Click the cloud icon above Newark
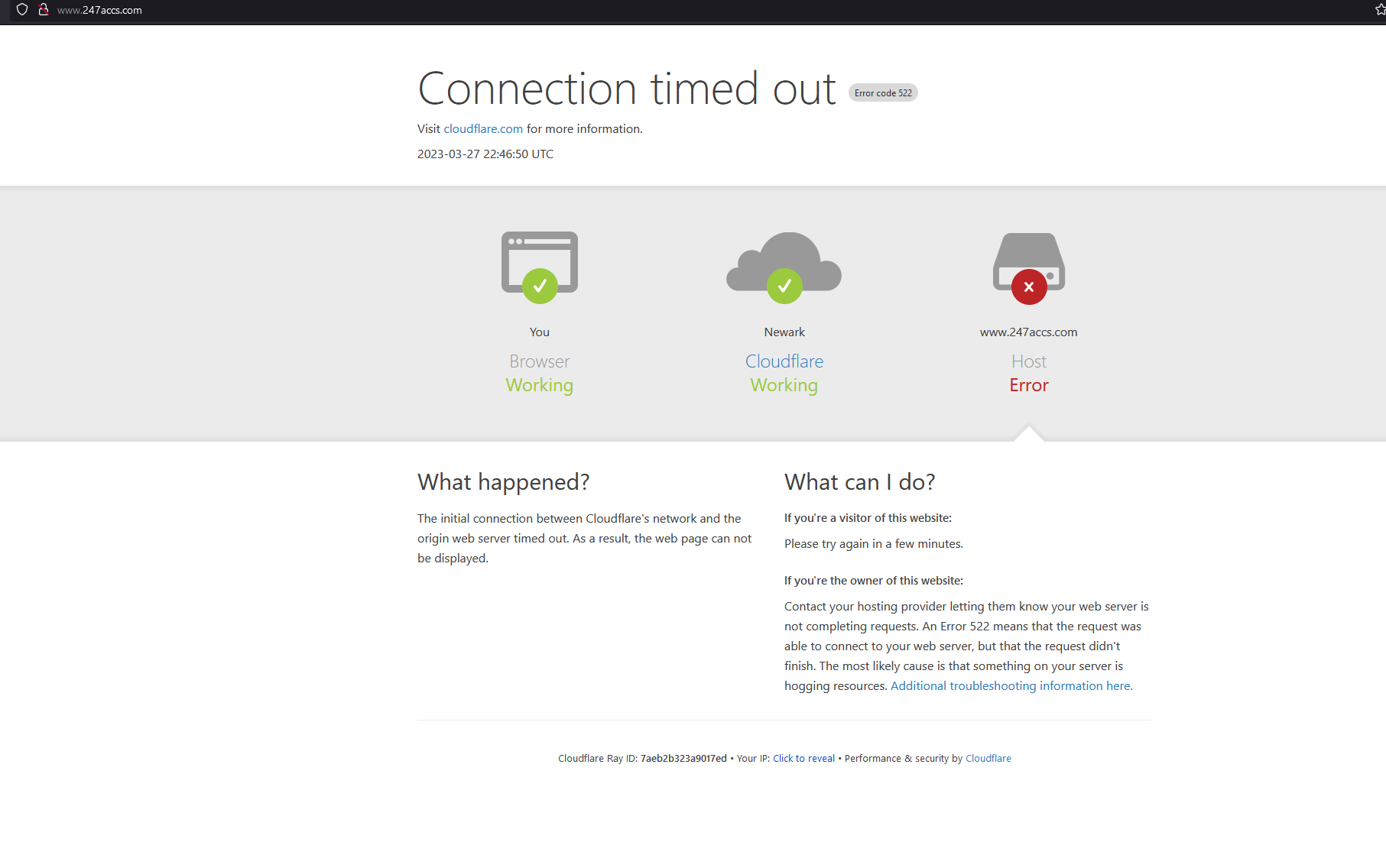Image resolution: width=1386 pixels, height=868 pixels. coord(784,267)
